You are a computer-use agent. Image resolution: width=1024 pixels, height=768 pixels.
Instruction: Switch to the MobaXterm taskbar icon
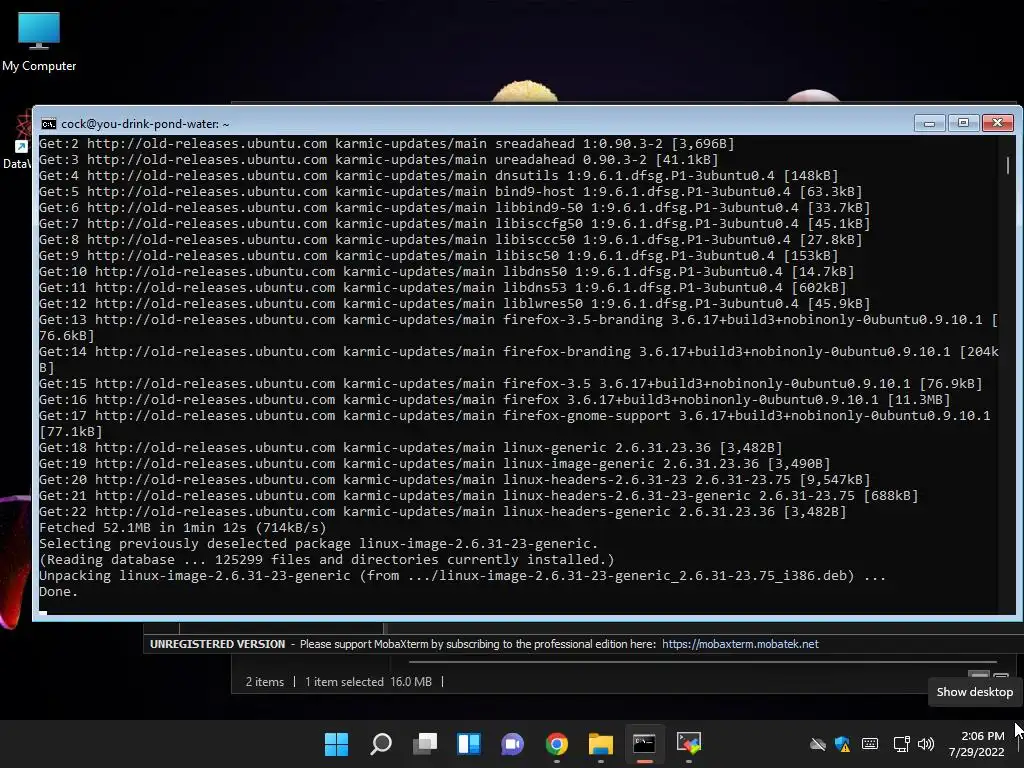click(x=688, y=744)
